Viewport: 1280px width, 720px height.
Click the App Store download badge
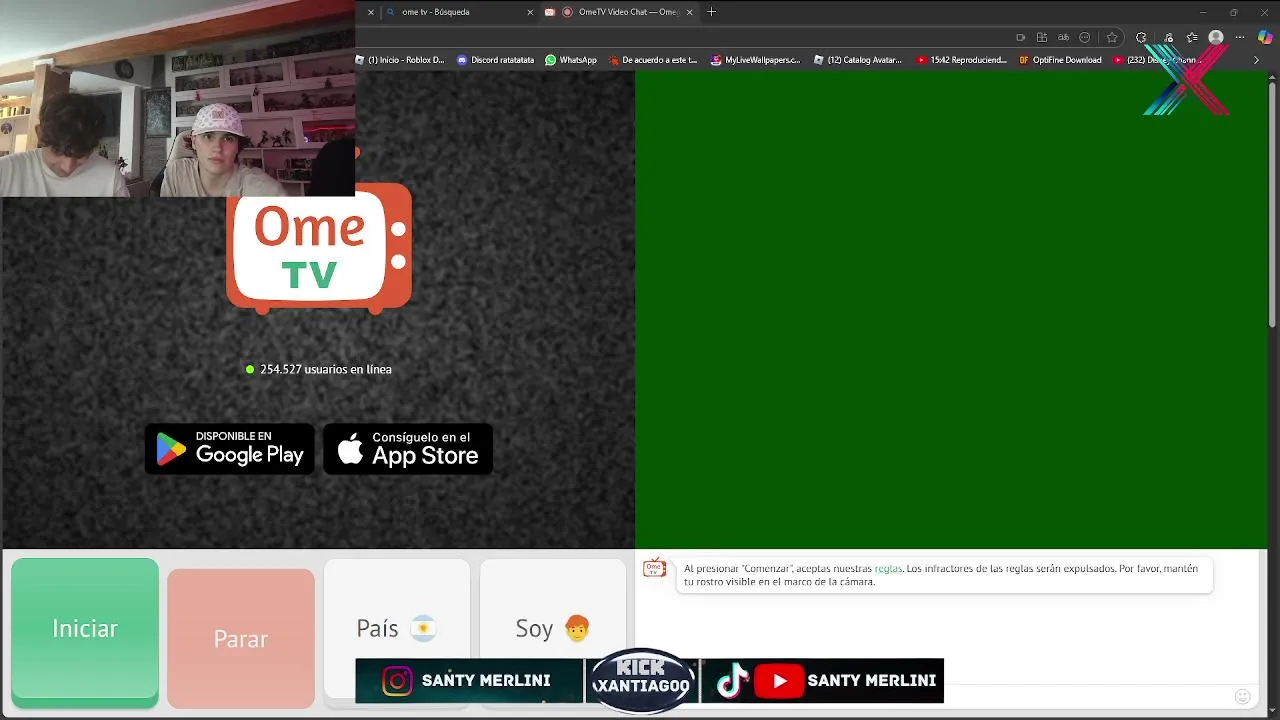(408, 449)
